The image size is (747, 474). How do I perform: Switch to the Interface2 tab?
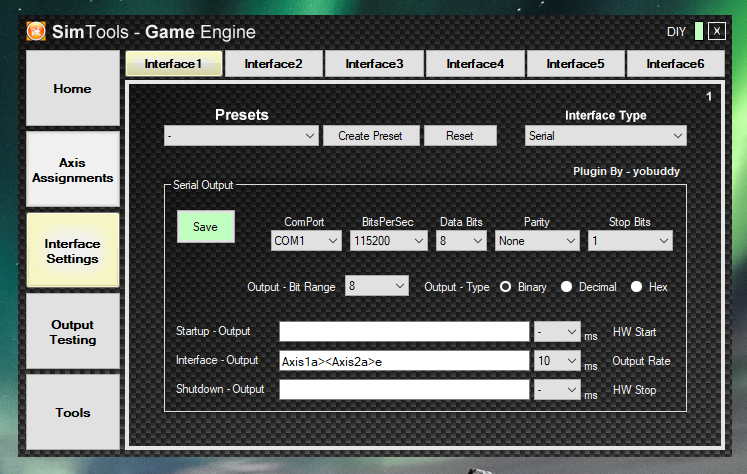point(274,64)
